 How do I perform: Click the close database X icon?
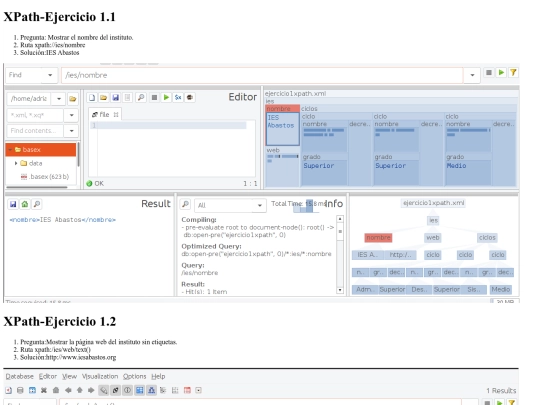[44, 390]
